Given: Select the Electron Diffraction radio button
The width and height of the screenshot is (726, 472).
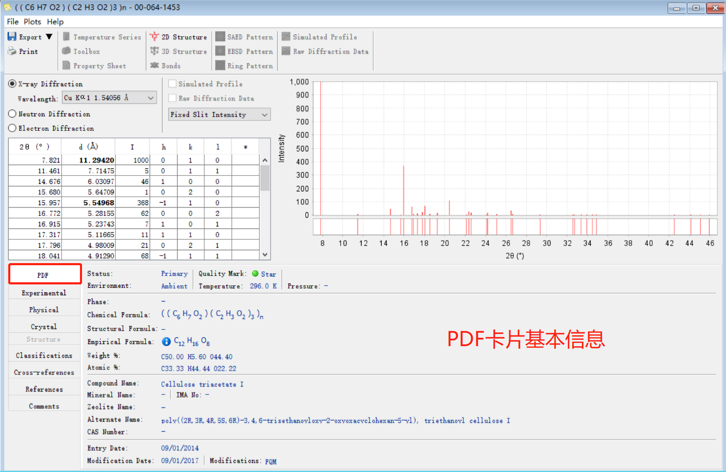Looking at the screenshot, I should pyautogui.click(x=13, y=128).
